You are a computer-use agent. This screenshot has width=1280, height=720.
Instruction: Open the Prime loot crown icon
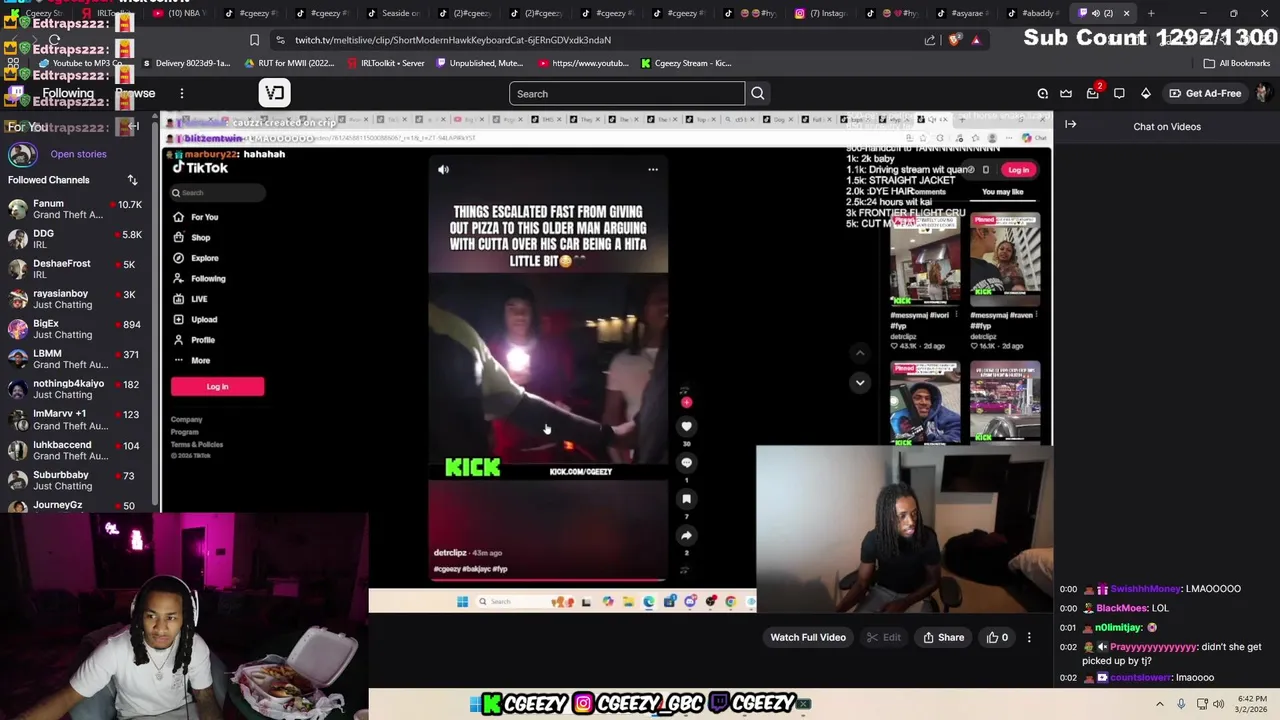tap(1066, 93)
